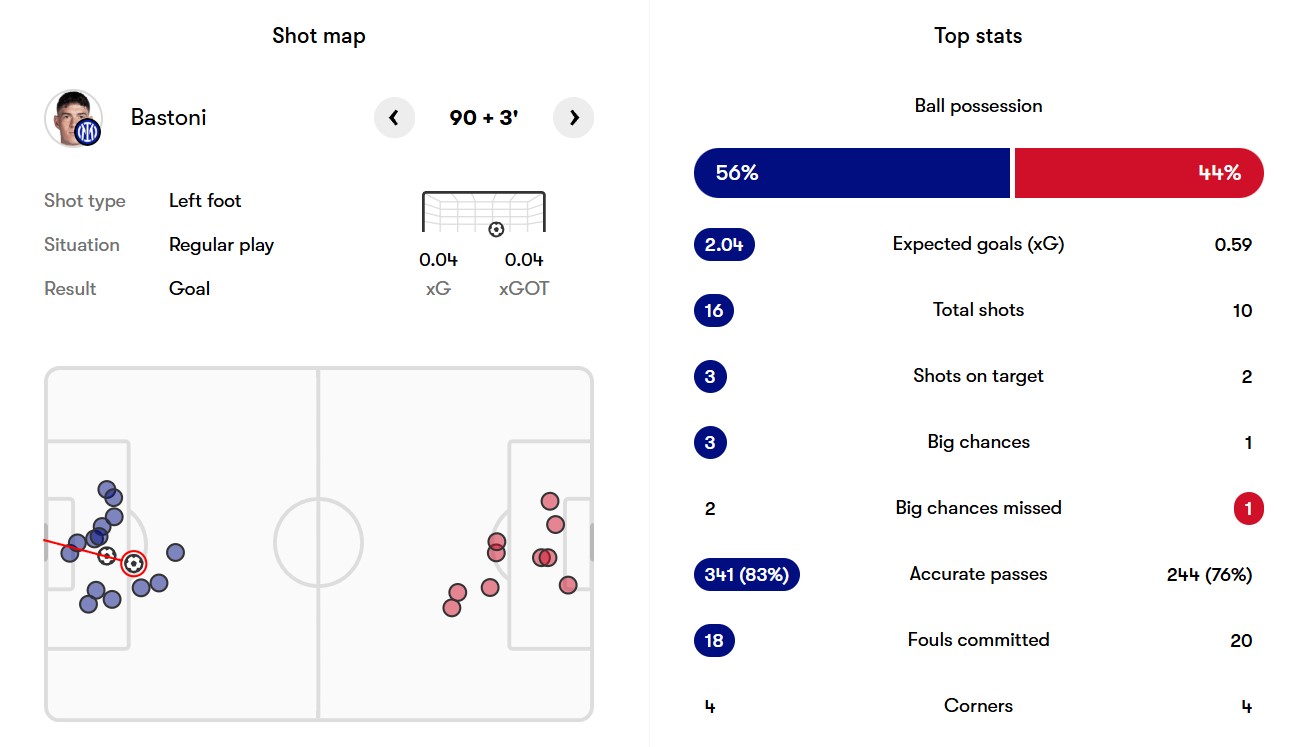Click the 90 + 3' shot time label

pyautogui.click(x=484, y=118)
